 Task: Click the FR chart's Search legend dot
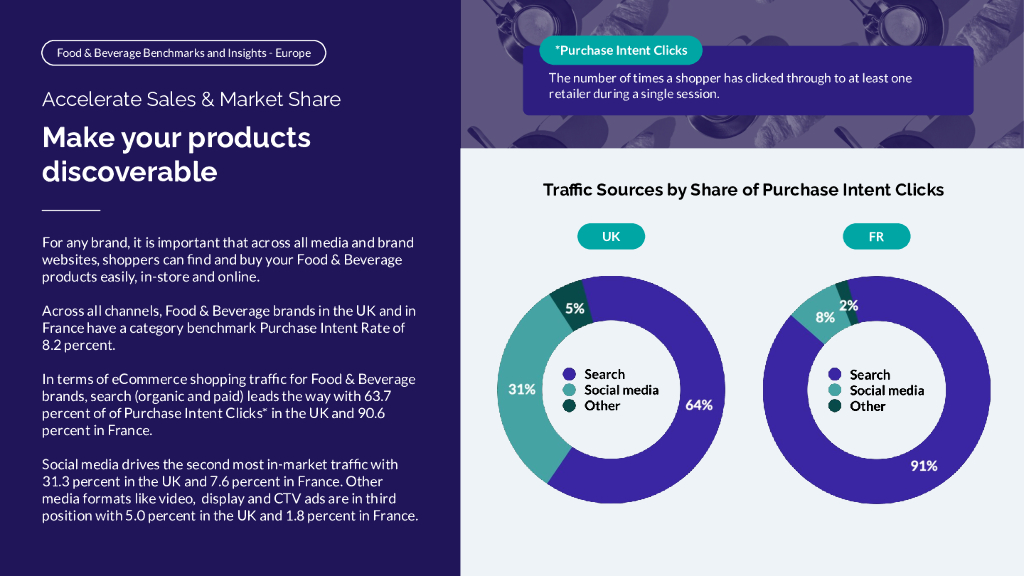[834, 374]
